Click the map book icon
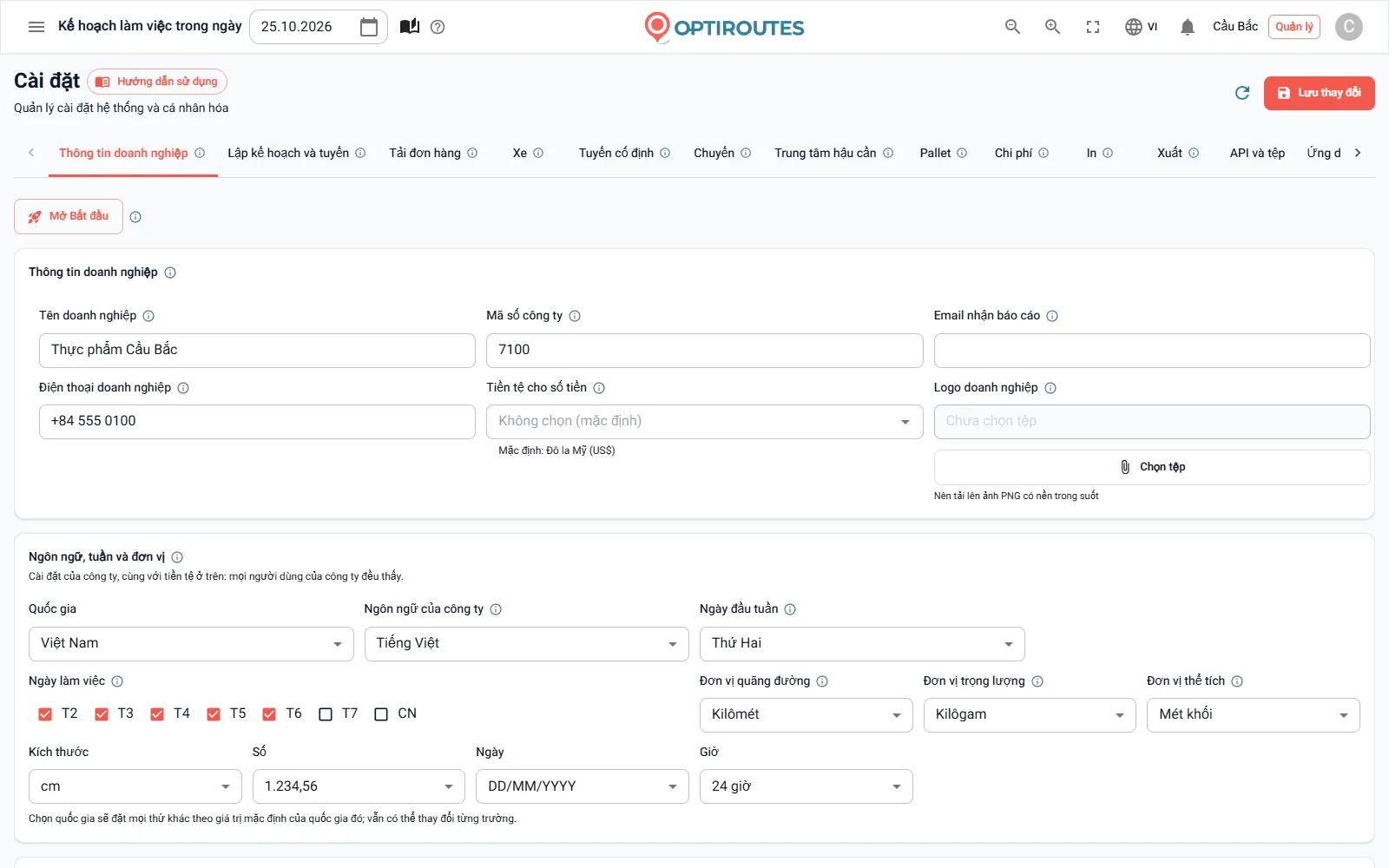 [410, 27]
